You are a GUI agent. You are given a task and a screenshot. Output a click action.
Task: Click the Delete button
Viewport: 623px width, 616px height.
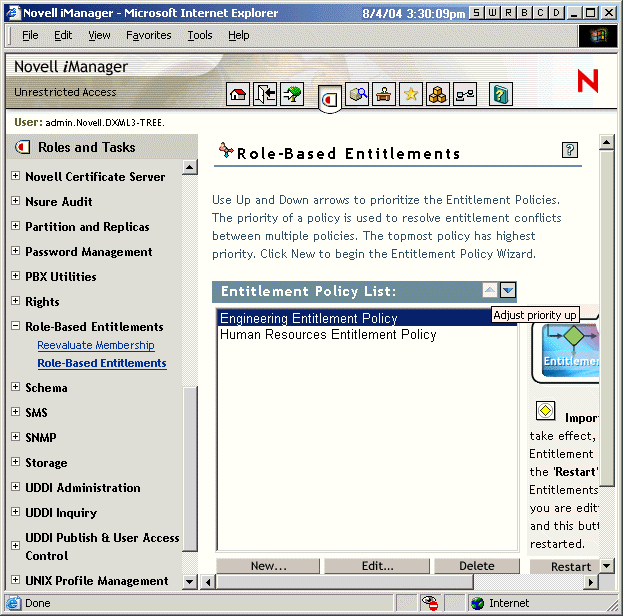[477, 566]
